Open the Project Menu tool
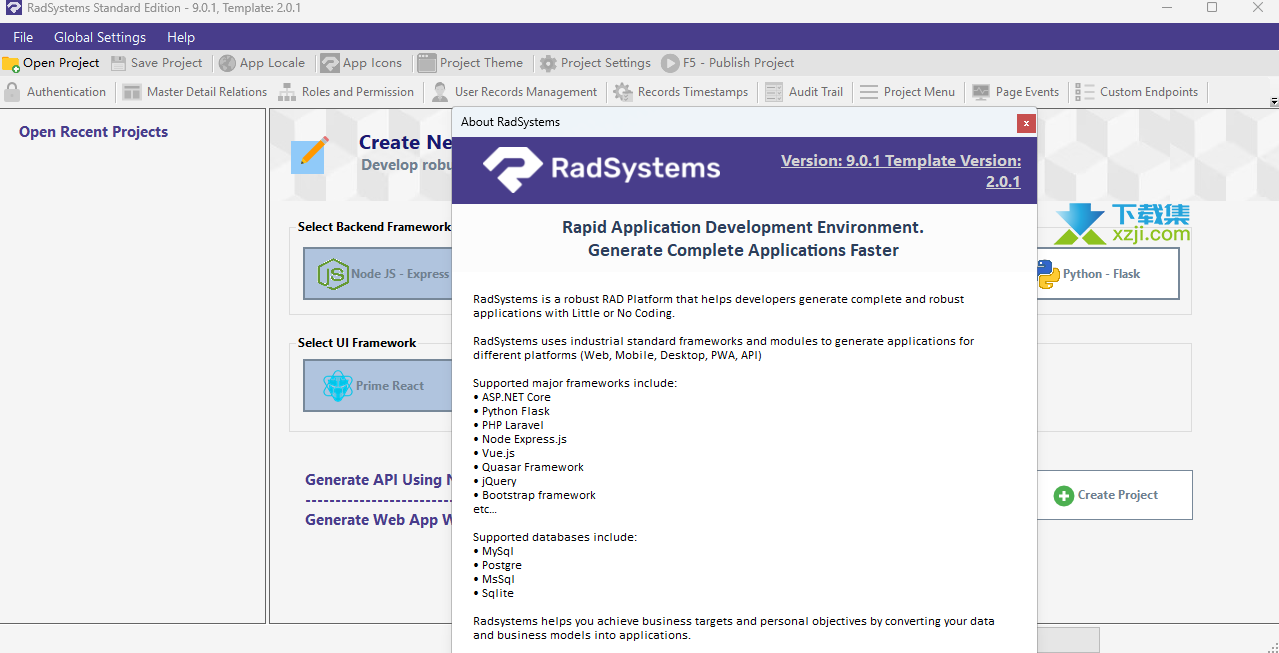The image size is (1279, 653). point(907,92)
